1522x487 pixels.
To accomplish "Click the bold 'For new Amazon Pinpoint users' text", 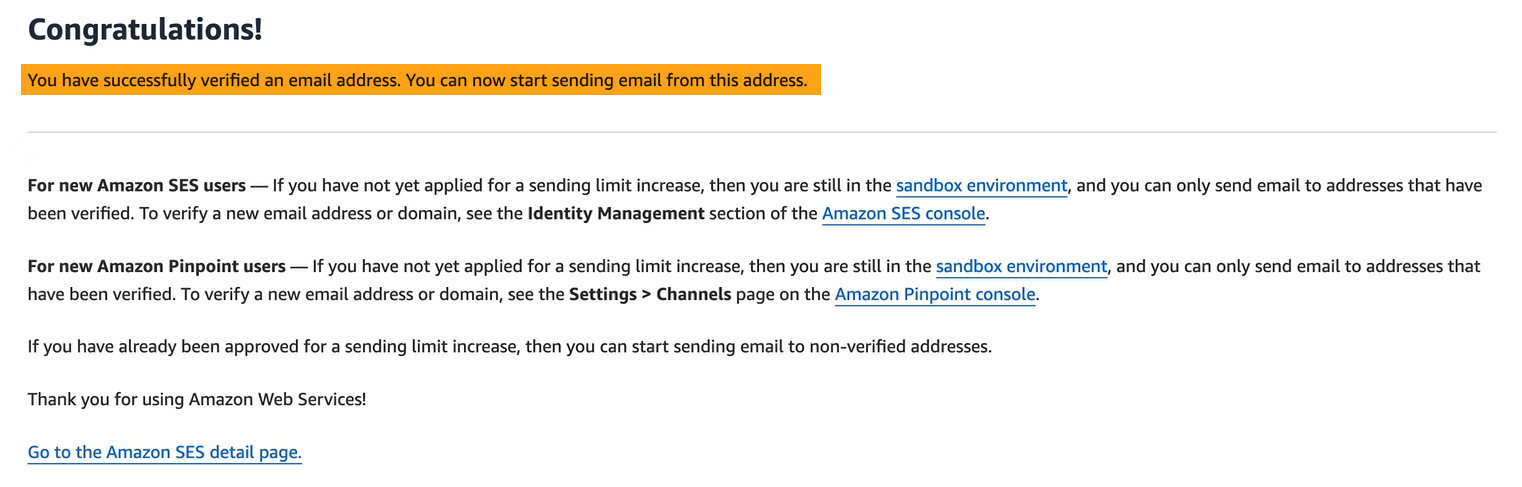I will pyautogui.click(x=156, y=267).
